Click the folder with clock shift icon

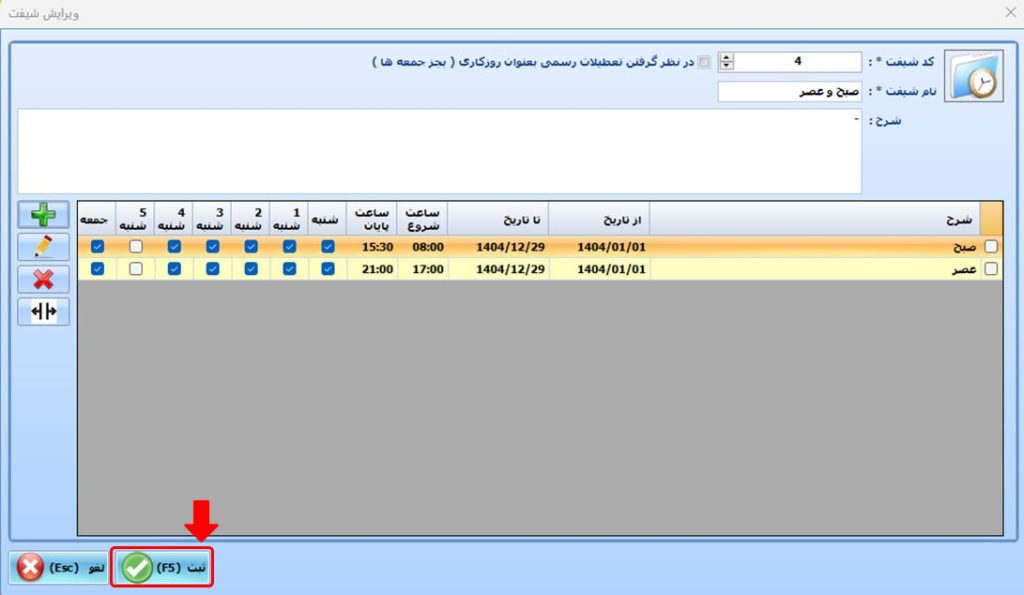(975, 75)
